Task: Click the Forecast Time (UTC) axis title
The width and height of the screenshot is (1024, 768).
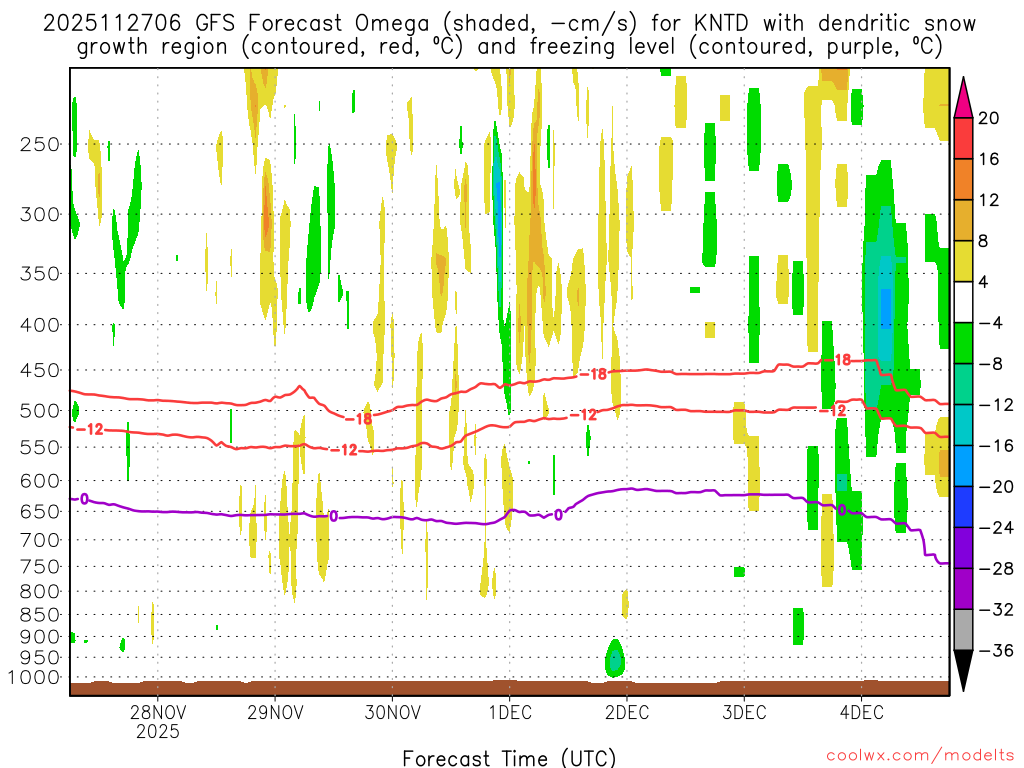Action: point(509,758)
